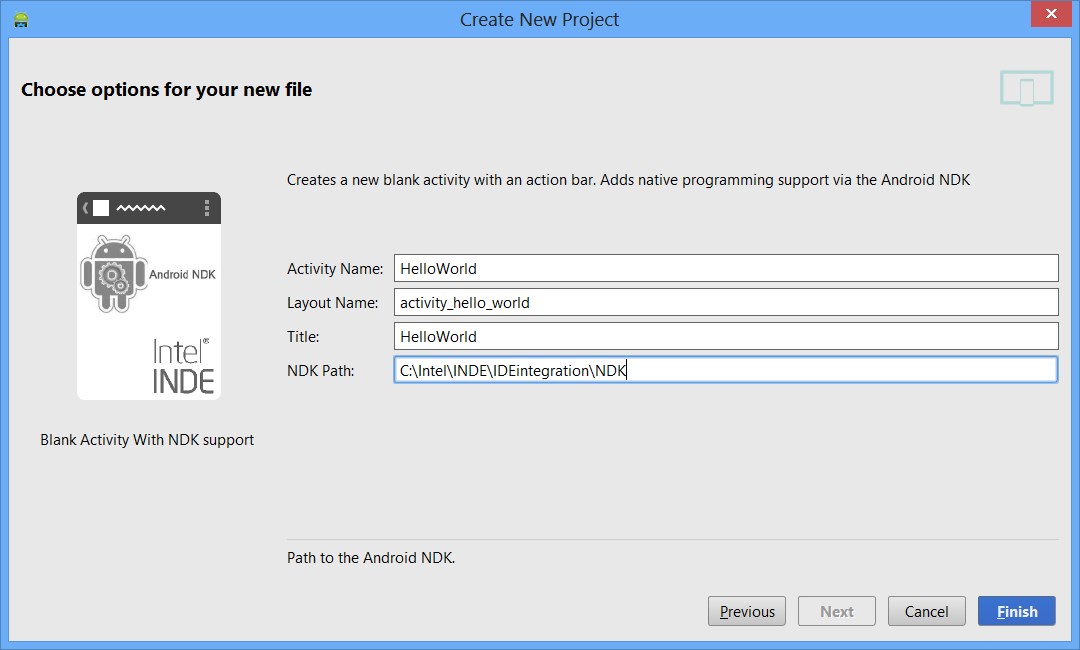
Task: Click the Android robot gears icon
Action: (x=114, y=273)
